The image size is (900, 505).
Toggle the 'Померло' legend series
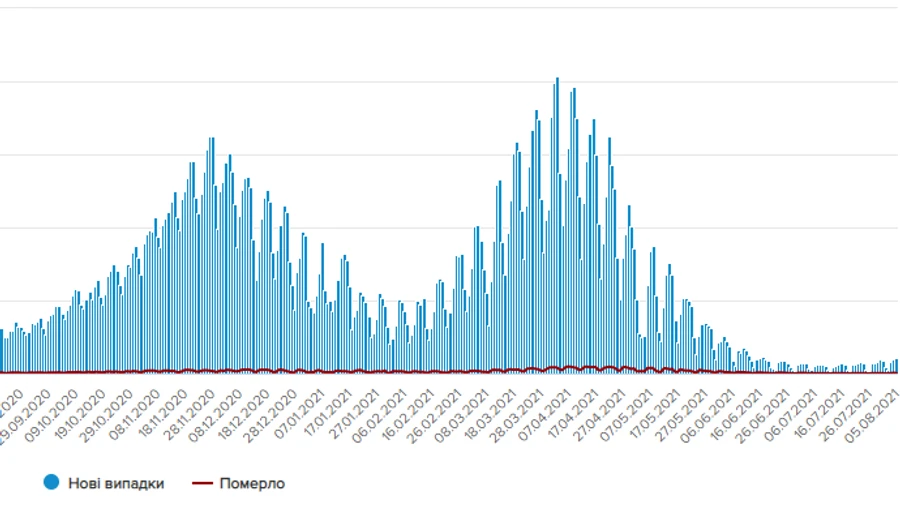(x=252, y=483)
